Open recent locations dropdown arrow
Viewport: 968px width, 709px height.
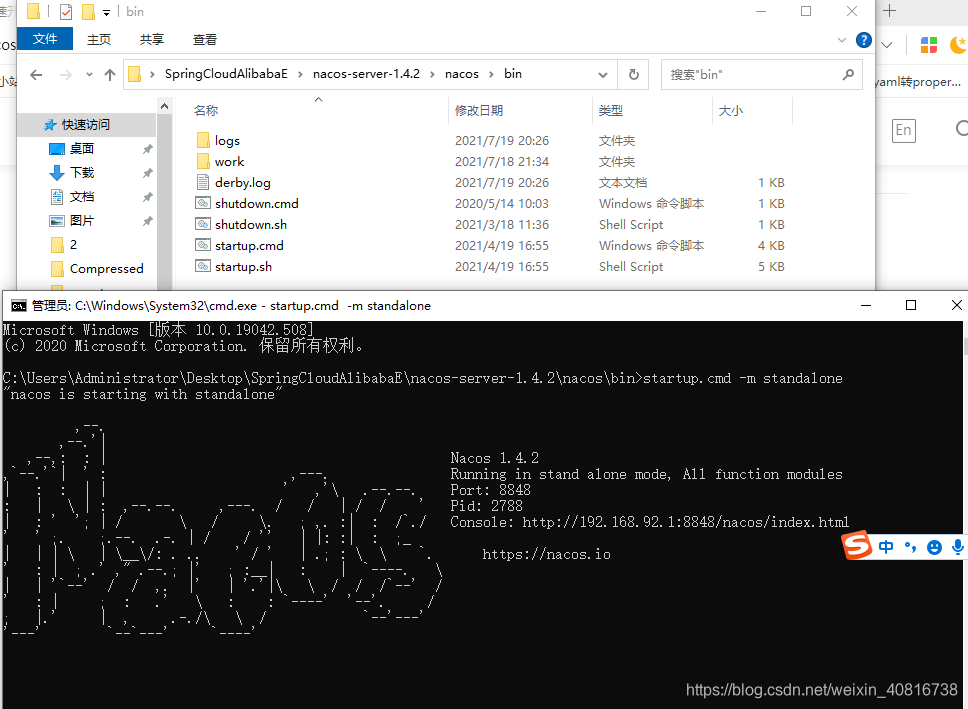click(x=89, y=75)
